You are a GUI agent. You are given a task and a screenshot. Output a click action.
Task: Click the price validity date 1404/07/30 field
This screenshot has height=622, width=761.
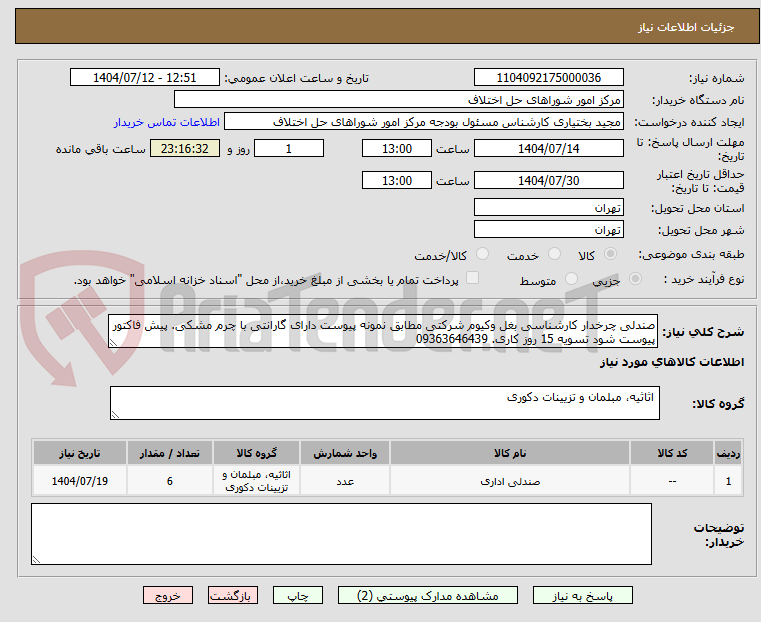(548, 180)
